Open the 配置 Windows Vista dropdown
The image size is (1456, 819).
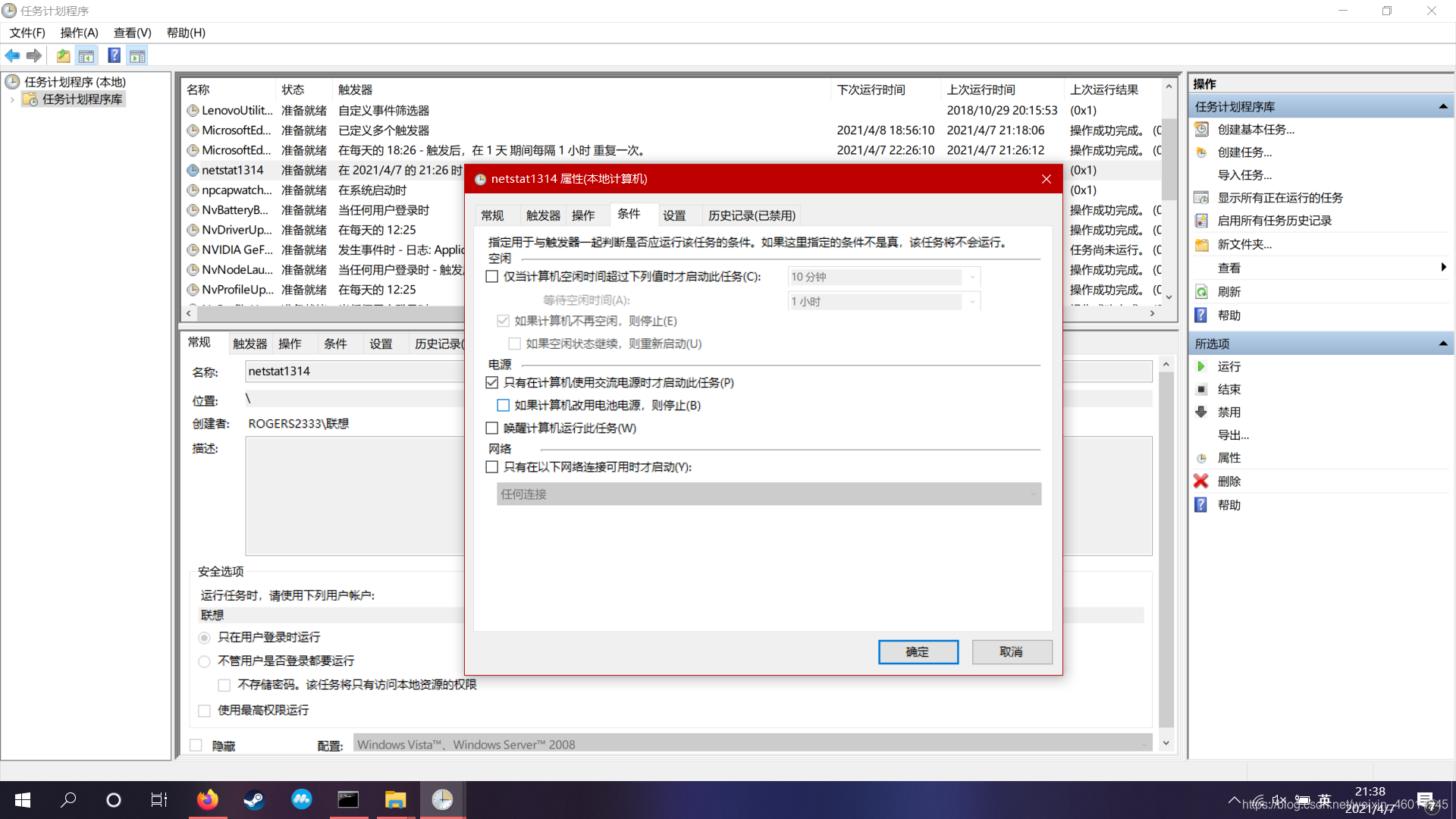point(753,744)
